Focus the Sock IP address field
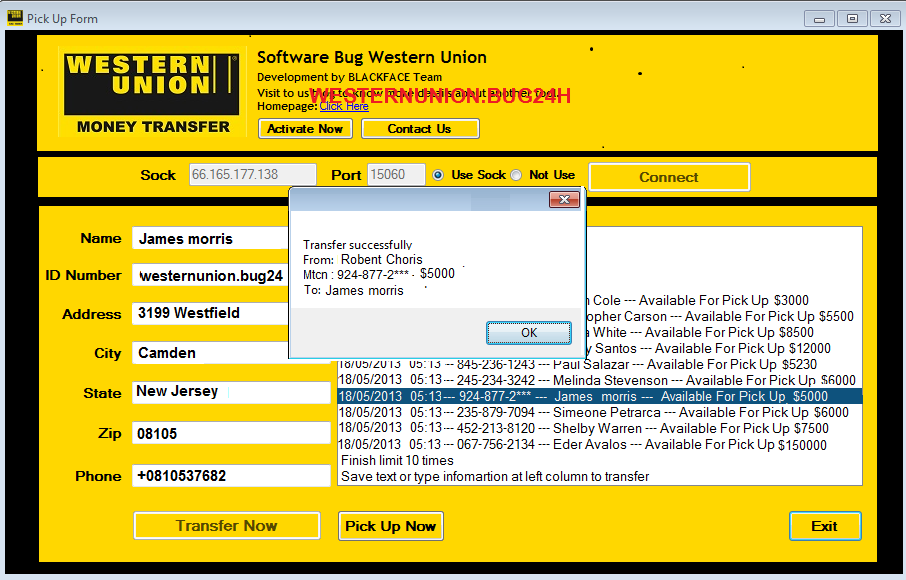 (x=253, y=174)
